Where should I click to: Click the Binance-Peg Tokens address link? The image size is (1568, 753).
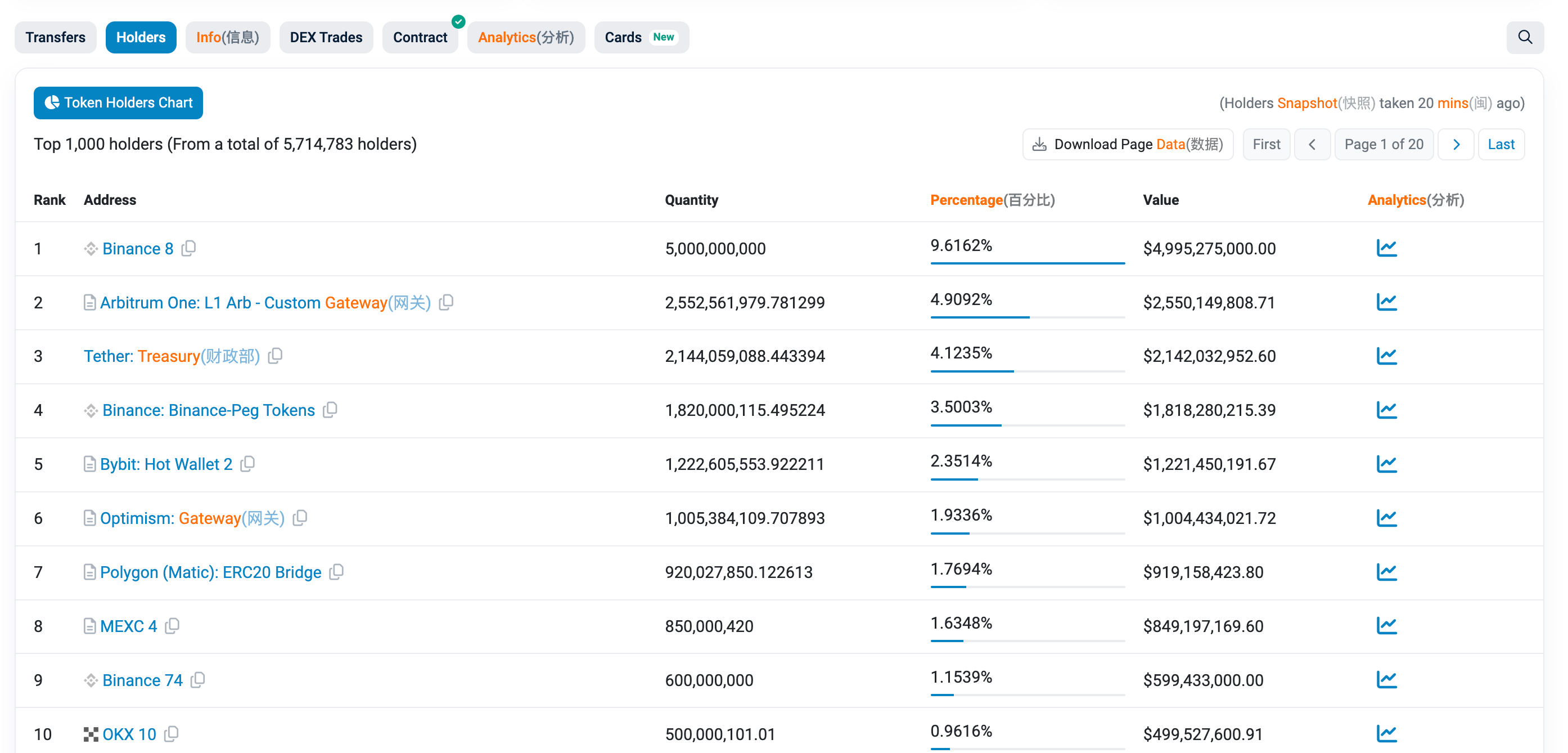click(x=208, y=410)
